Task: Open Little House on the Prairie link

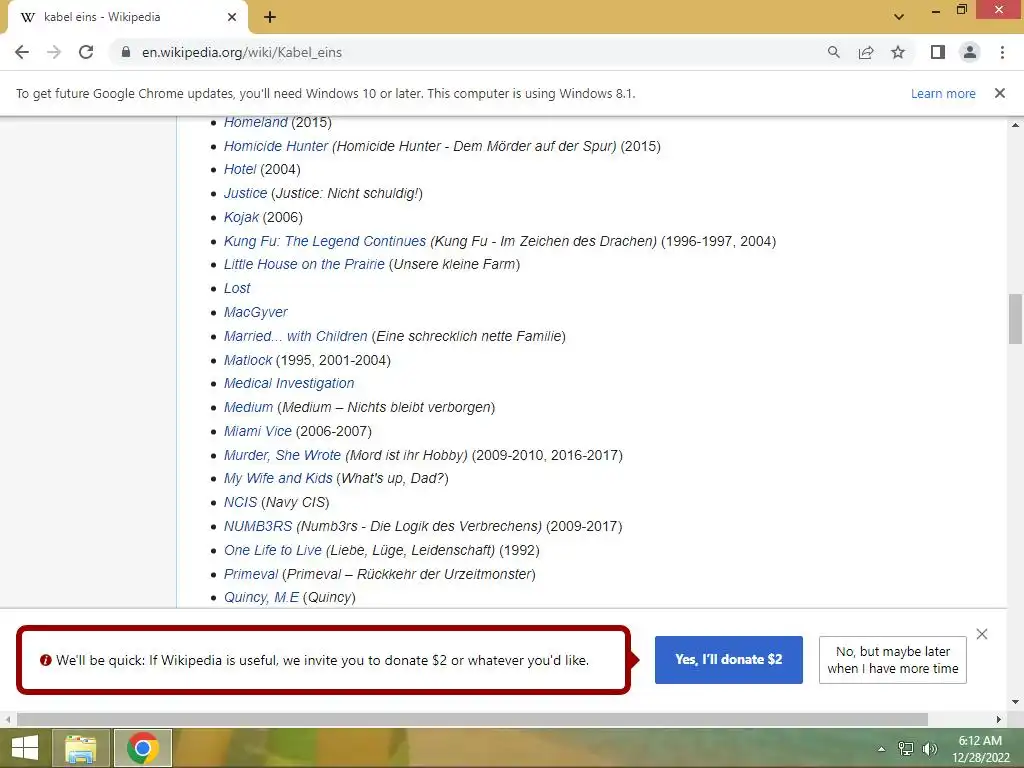Action: [304, 264]
